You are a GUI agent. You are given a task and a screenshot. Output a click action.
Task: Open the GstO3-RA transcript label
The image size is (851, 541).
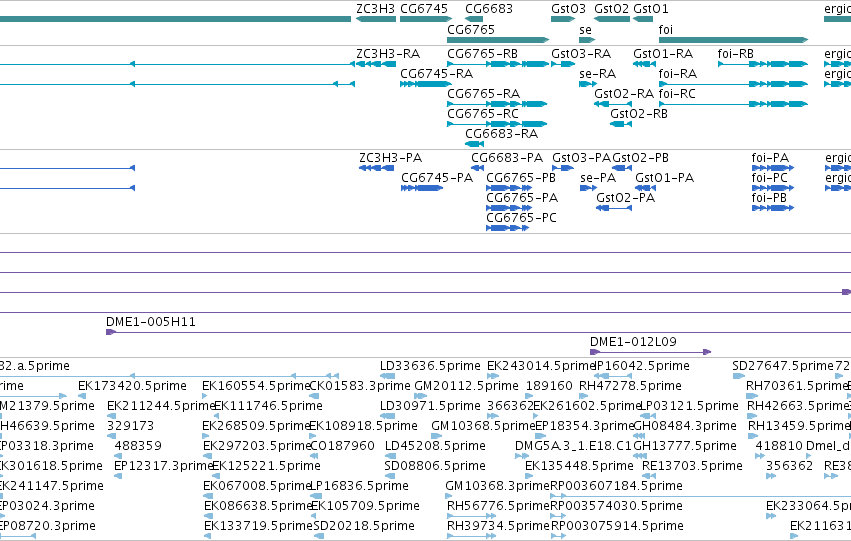581,54
